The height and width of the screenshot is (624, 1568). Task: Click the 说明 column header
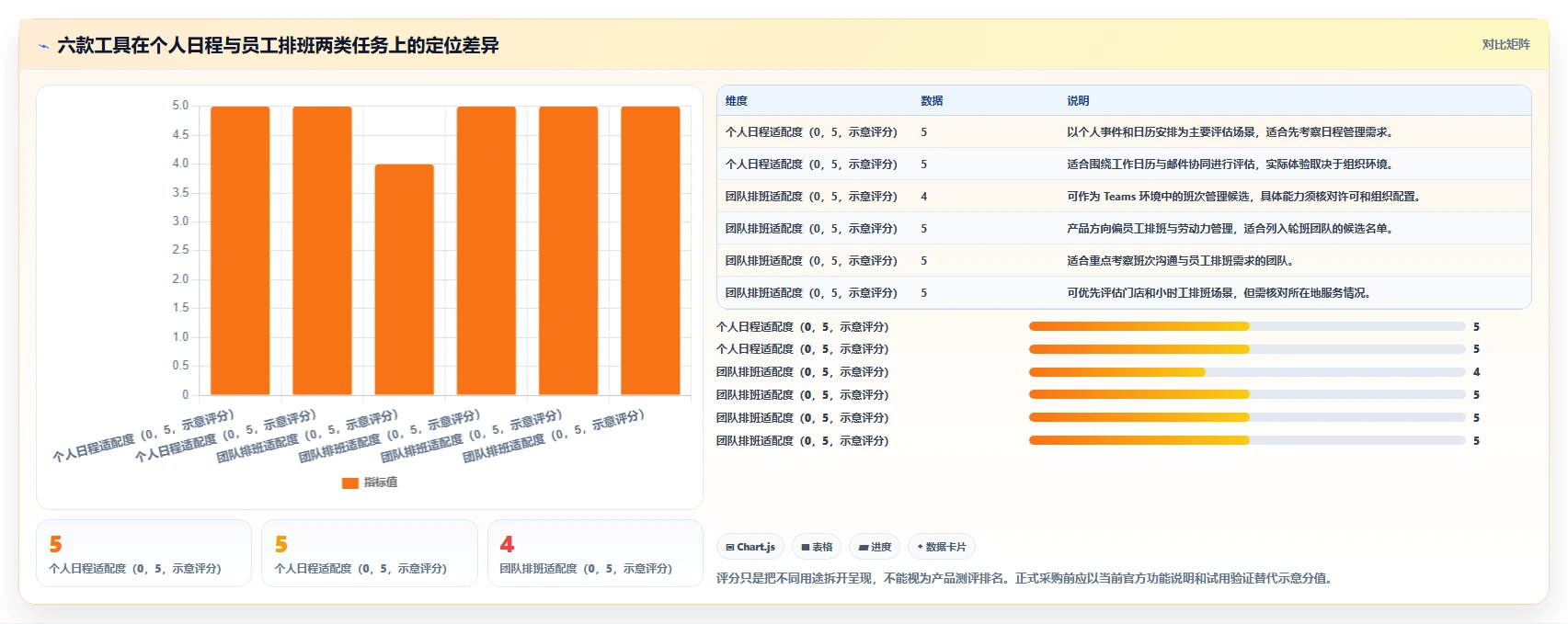click(1078, 101)
